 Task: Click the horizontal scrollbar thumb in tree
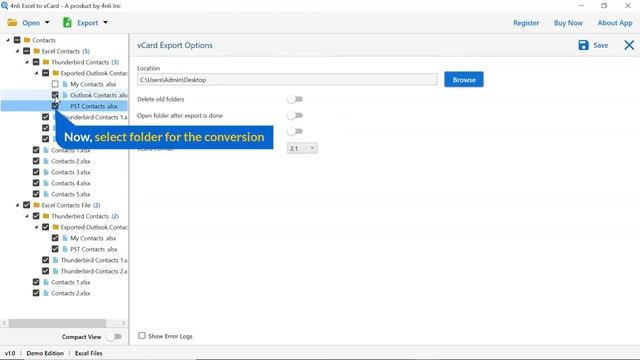click(x=58, y=323)
